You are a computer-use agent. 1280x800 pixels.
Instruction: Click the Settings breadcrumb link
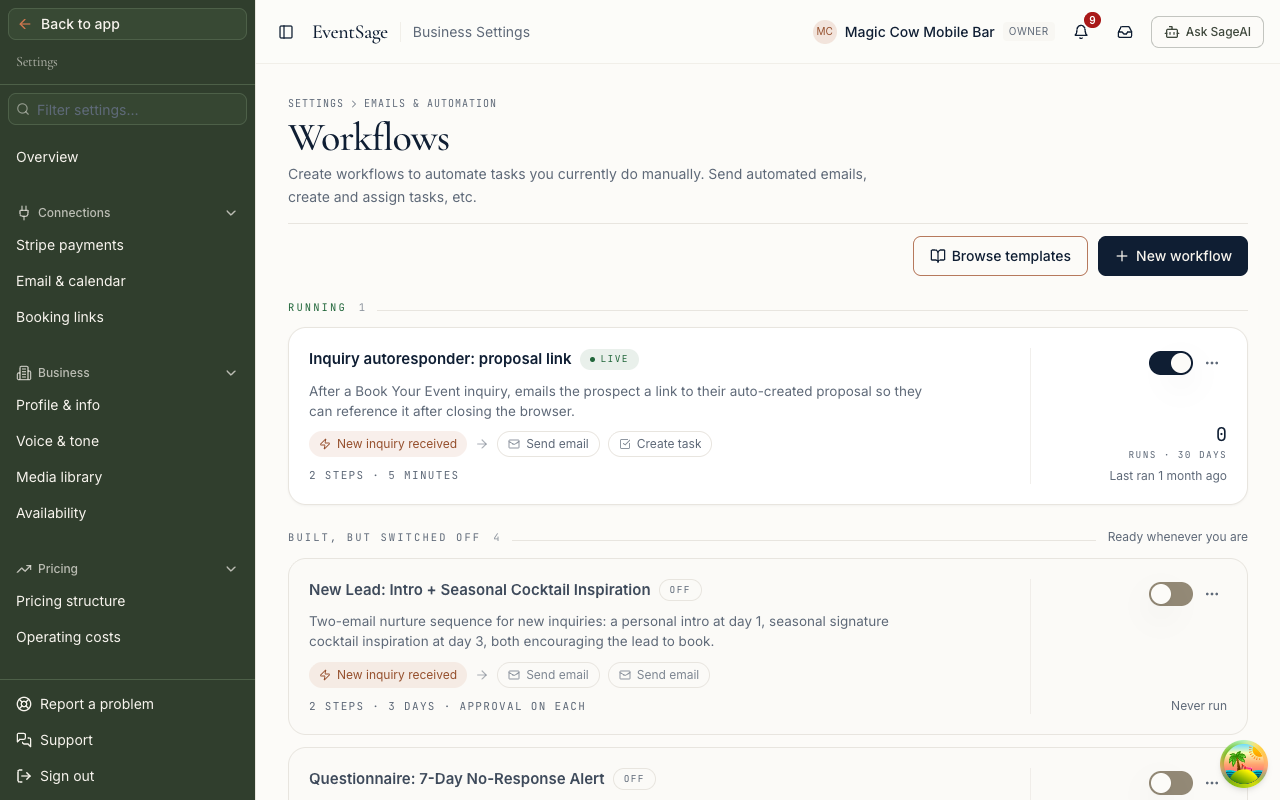316,103
